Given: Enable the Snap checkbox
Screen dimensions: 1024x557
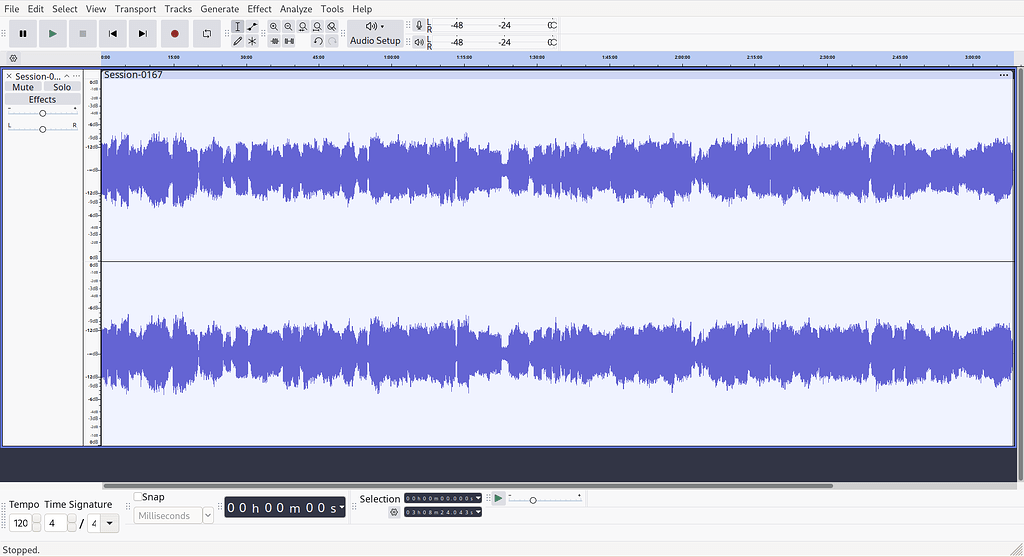Looking at the screenshot, I should tap(139, 497).
